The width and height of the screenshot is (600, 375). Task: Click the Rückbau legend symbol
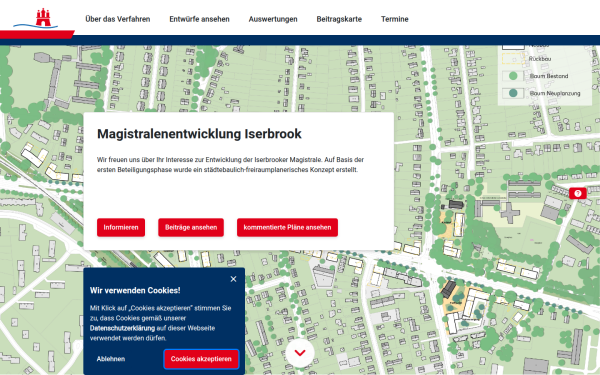[x=513, y=59]
